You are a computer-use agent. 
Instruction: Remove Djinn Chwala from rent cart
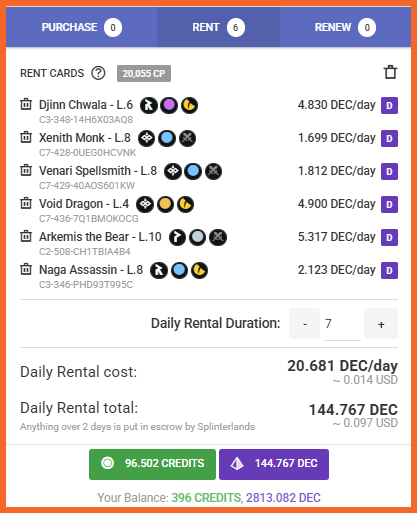[x=26, y=104]
